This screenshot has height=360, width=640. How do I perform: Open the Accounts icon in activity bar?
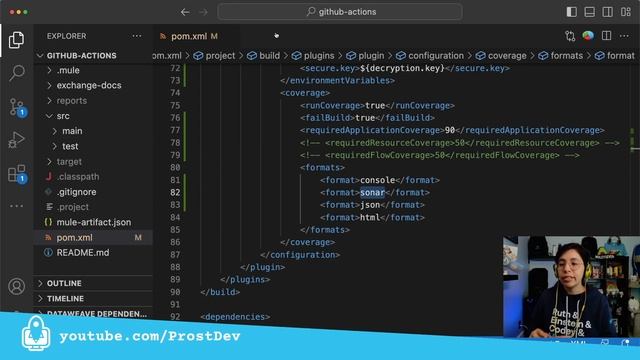pyautogui.click(x=16, y=287)
